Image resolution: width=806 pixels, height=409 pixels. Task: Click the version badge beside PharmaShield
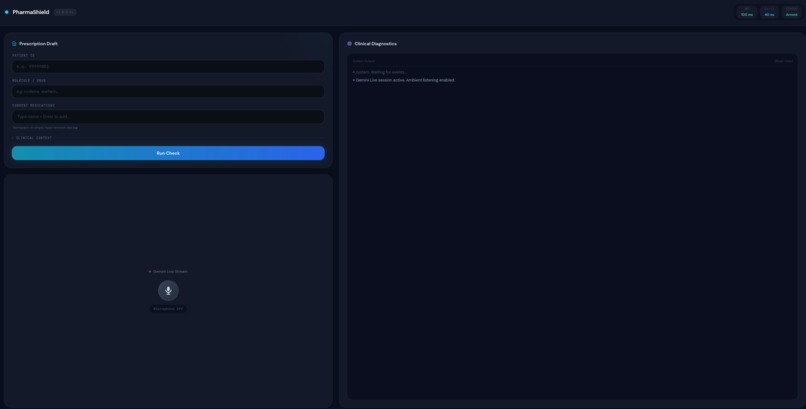65,12
